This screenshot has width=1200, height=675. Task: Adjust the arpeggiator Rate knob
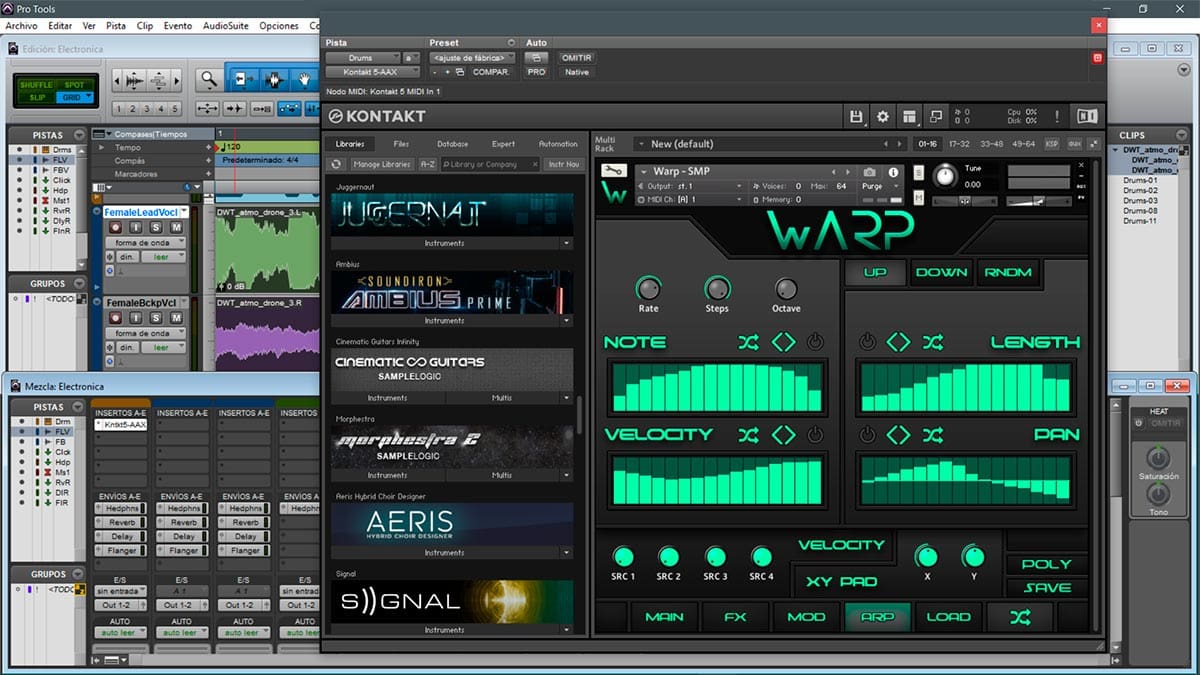tap(648, 288)
